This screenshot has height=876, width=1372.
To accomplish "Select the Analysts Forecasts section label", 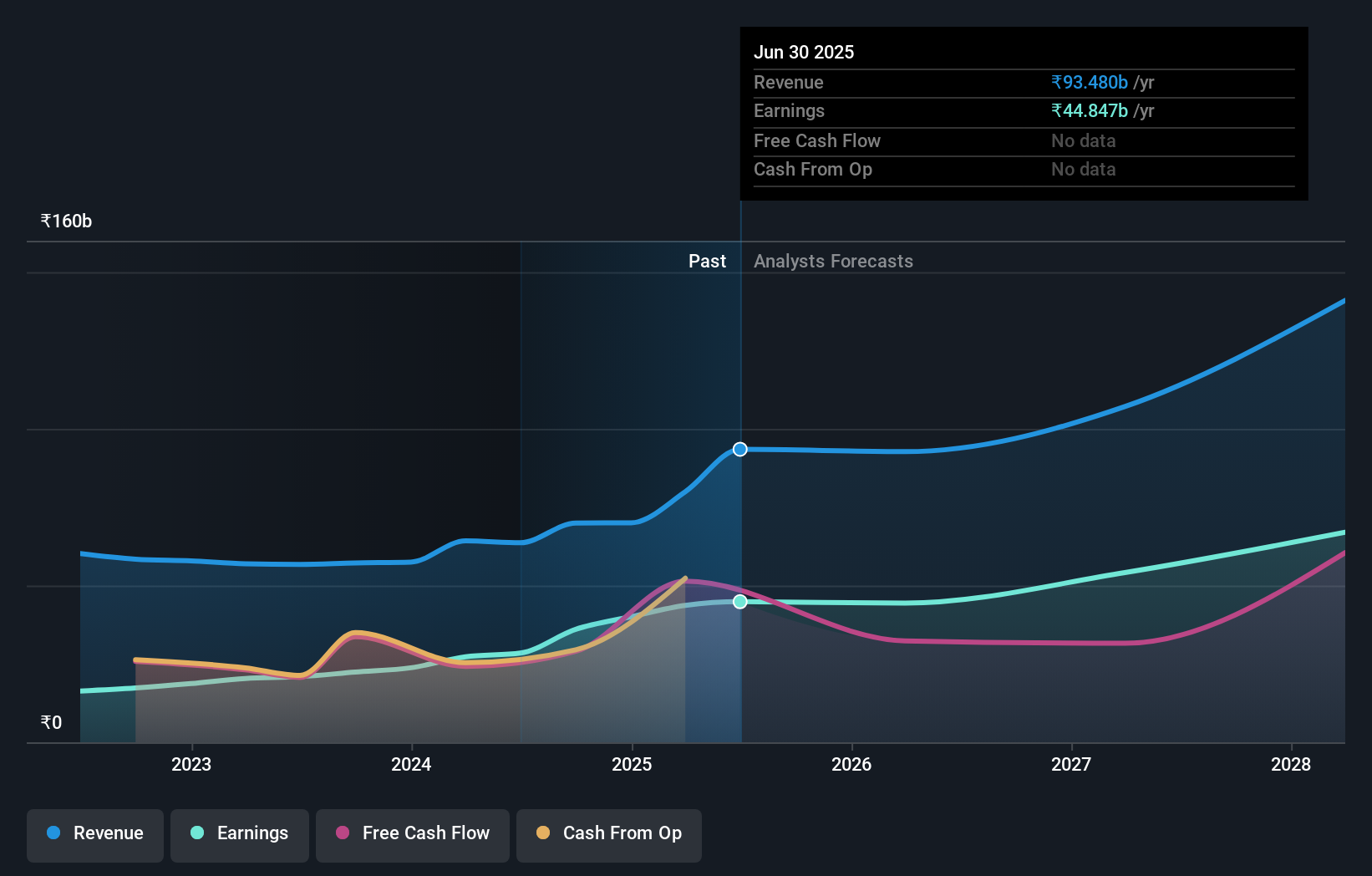I will 832,261.
